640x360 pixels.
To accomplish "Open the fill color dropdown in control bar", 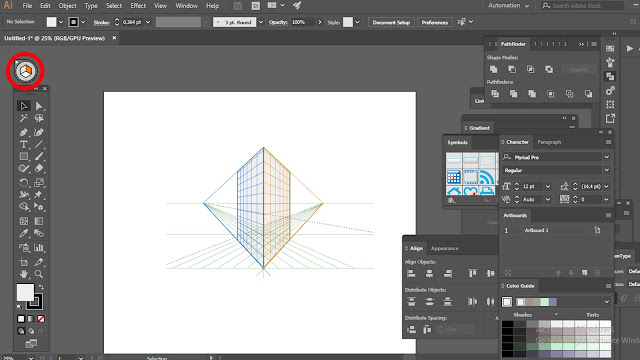I will point(61,22).
